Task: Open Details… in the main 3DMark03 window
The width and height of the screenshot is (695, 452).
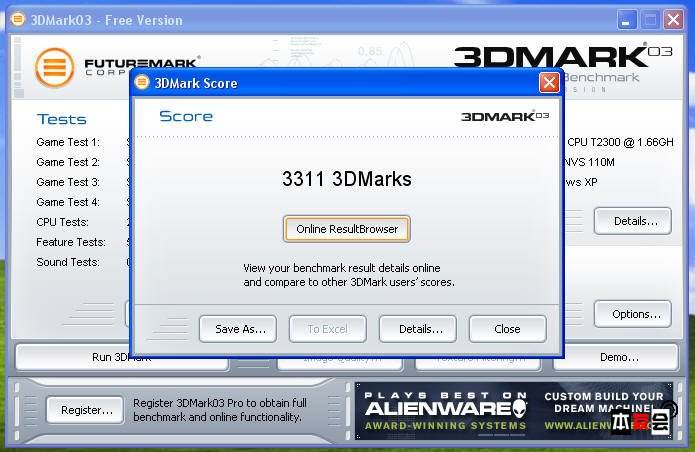Action: tap(633, 221)
